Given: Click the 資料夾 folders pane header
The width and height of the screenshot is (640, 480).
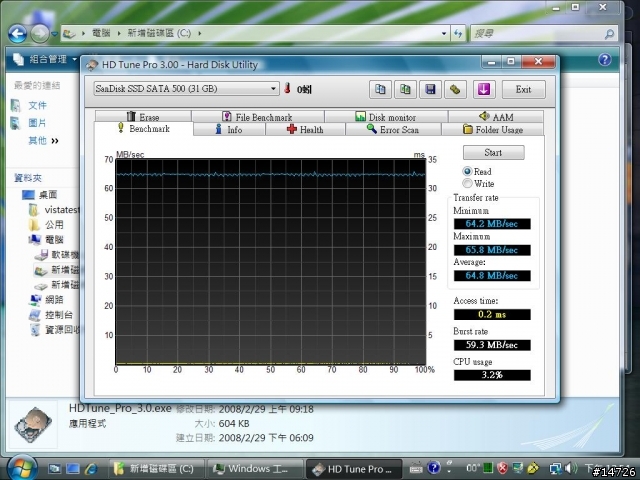Looking at the screenshot, I should pos(28,178).
